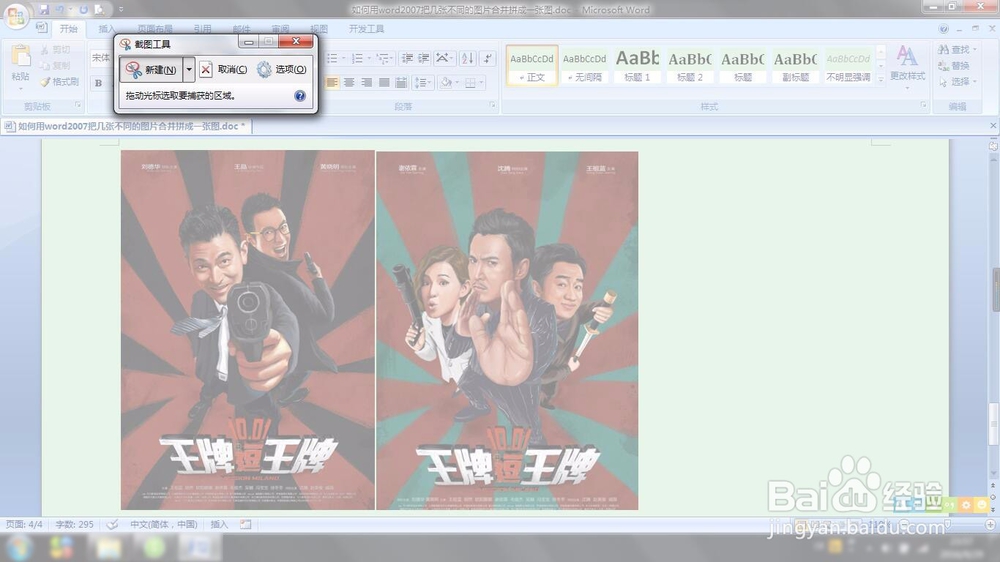
Task: Select the 标题 2 style
Action: [x=690, y=65]
